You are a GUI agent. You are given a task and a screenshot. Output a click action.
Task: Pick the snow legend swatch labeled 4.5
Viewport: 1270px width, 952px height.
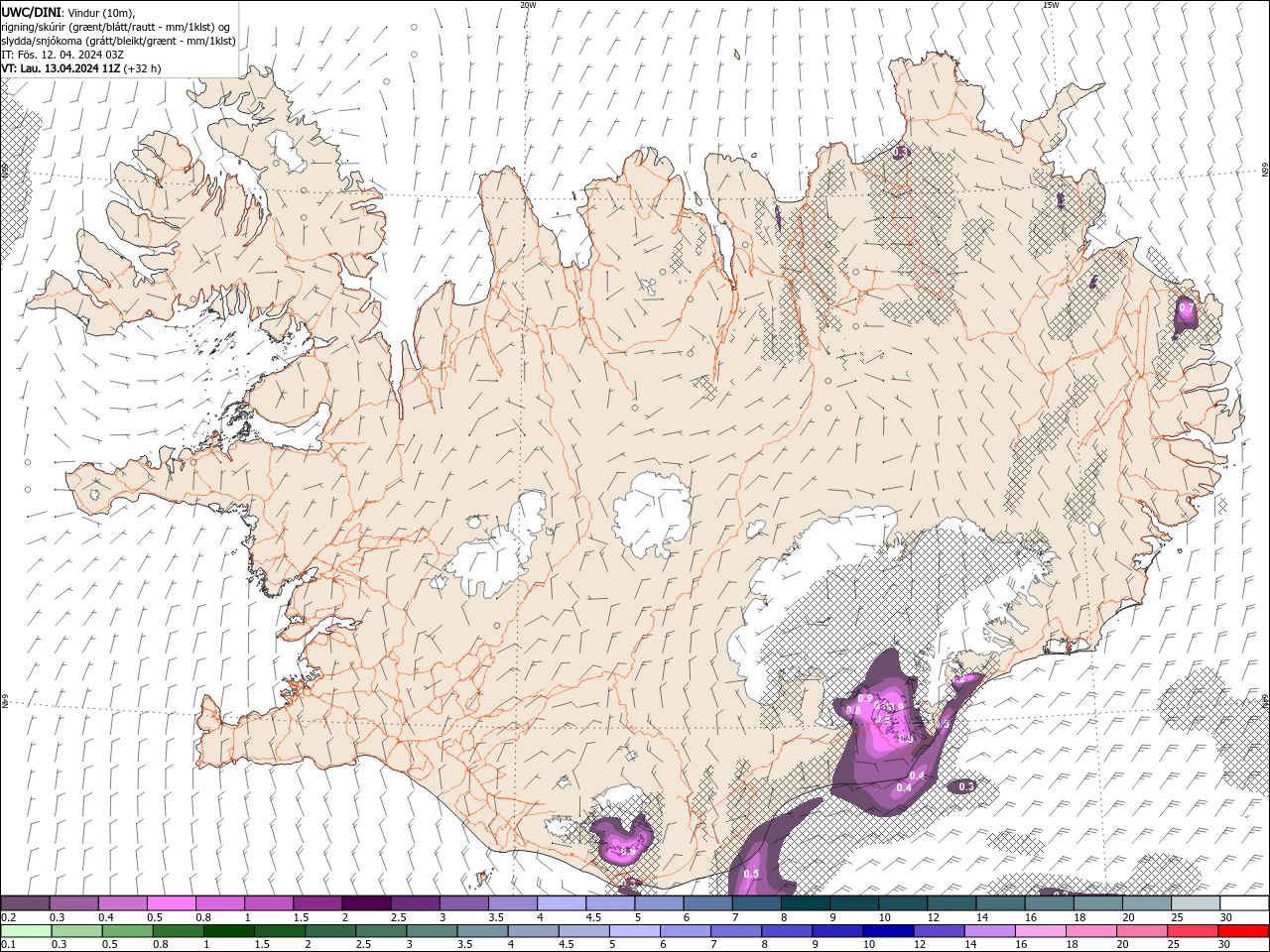pyautogui.click(x=609, y=903)
